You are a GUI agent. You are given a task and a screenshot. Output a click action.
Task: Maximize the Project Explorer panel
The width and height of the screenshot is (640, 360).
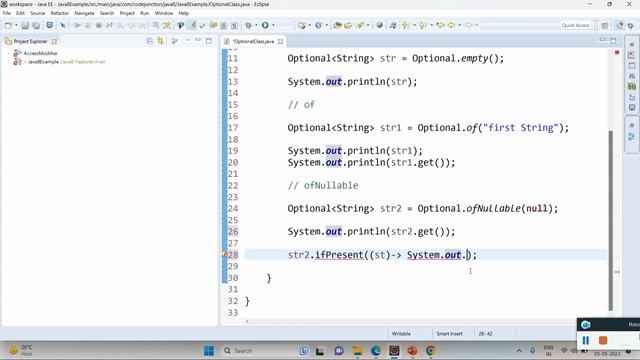click(x=209, y=40)
